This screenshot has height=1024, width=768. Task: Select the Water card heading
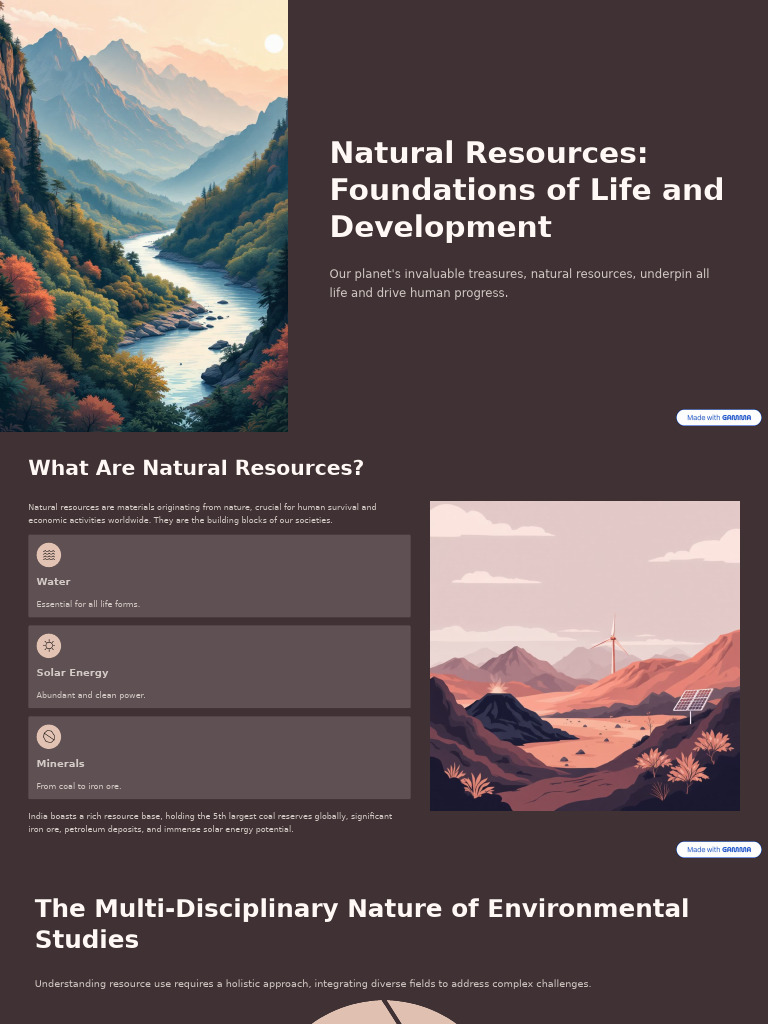pyautogui.click(x=54, y=581)
